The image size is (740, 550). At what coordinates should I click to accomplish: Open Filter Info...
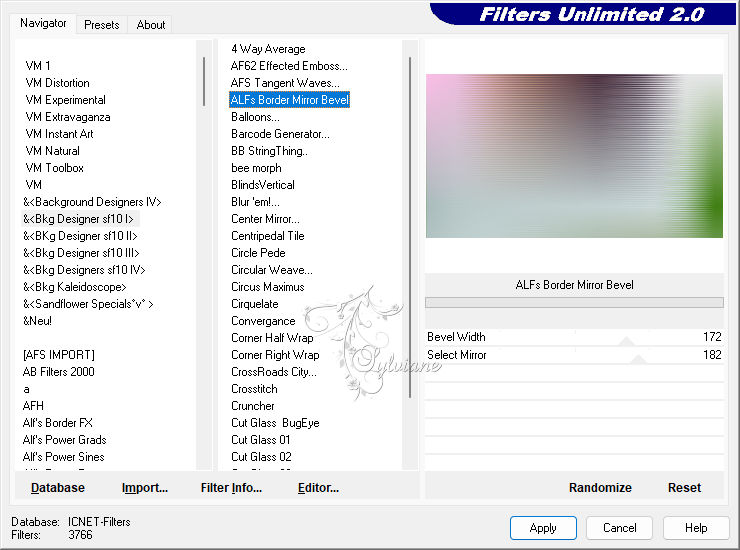[231, 488]
